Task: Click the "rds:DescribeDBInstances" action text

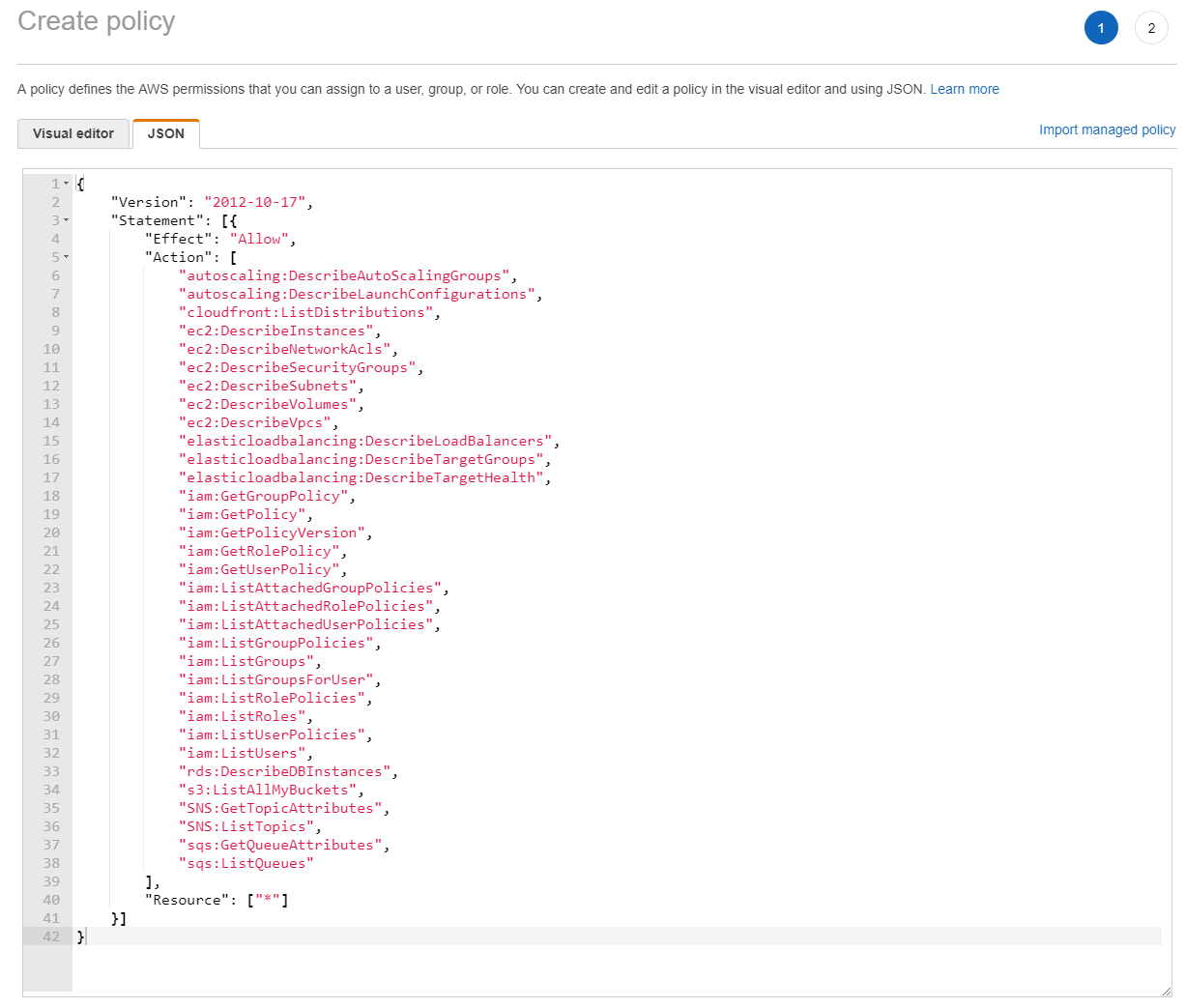Action: [x=285, y=771]
